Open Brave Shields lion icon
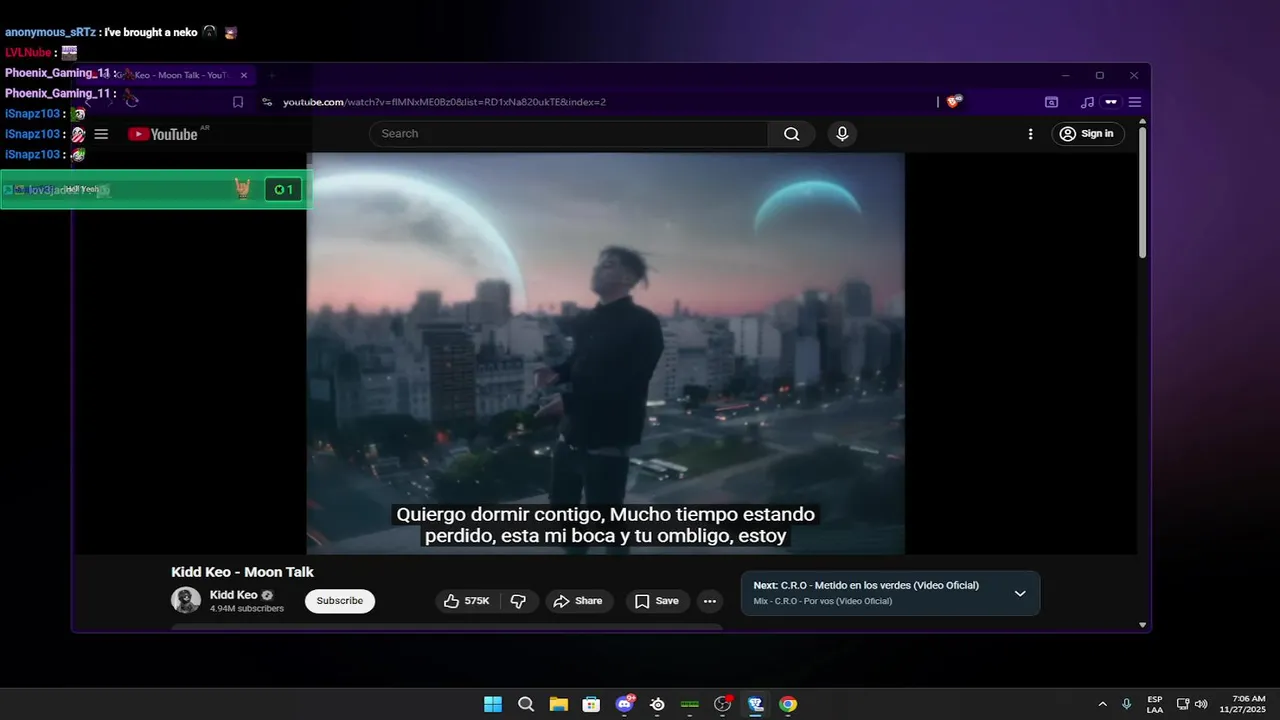Screen dimensions: 1280x720 click(x=953, y=102)
